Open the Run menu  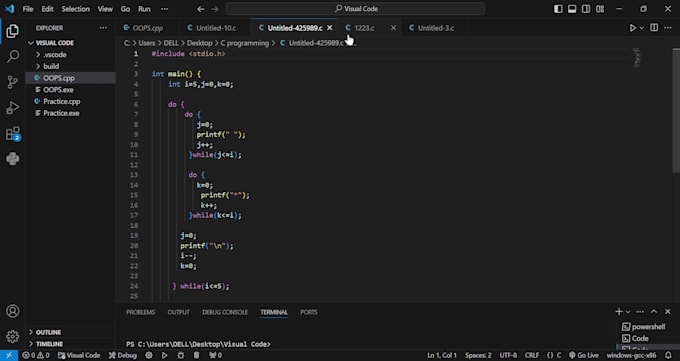[144, 9]
